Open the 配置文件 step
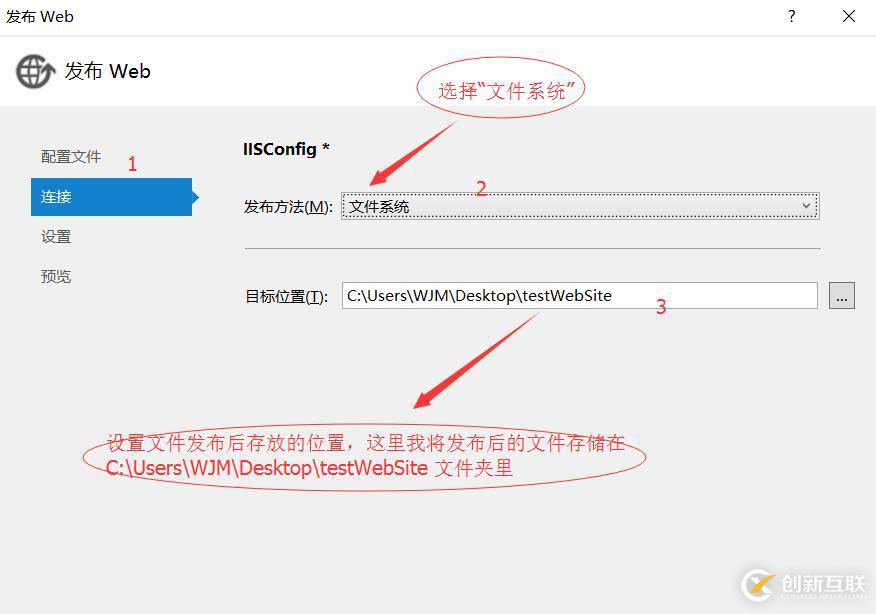The image size is (876, 614). [71, 156]
